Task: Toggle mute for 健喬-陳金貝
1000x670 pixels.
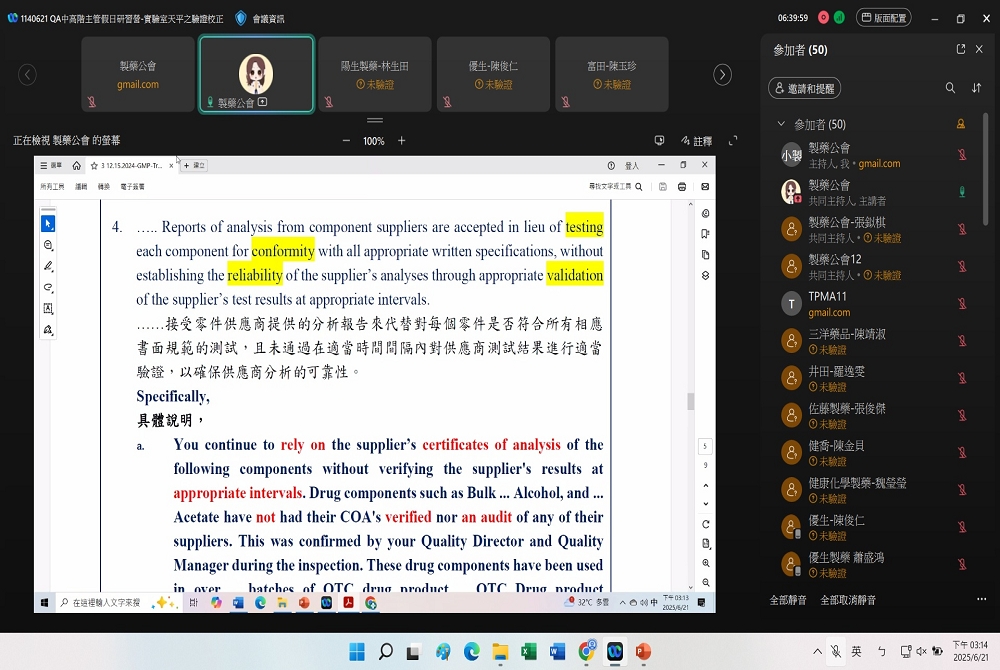Action: pos(962,452)
